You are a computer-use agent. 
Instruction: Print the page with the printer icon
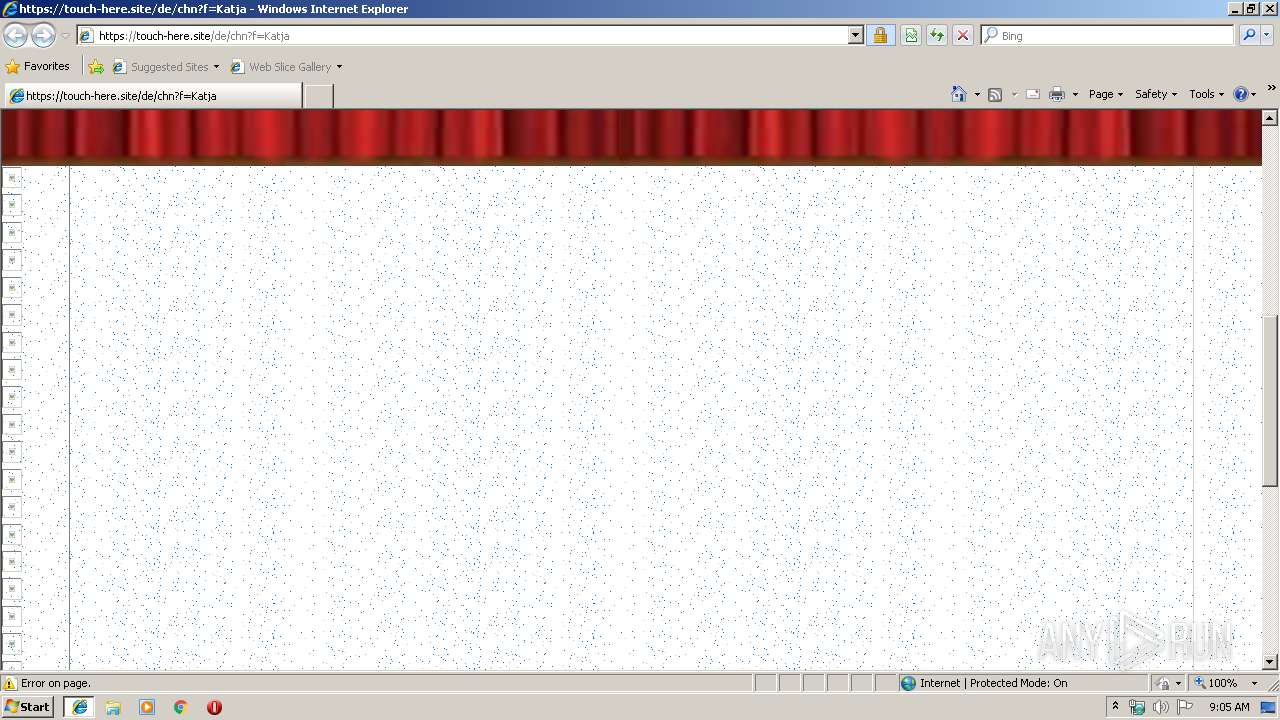click(x=1057, y=94)
